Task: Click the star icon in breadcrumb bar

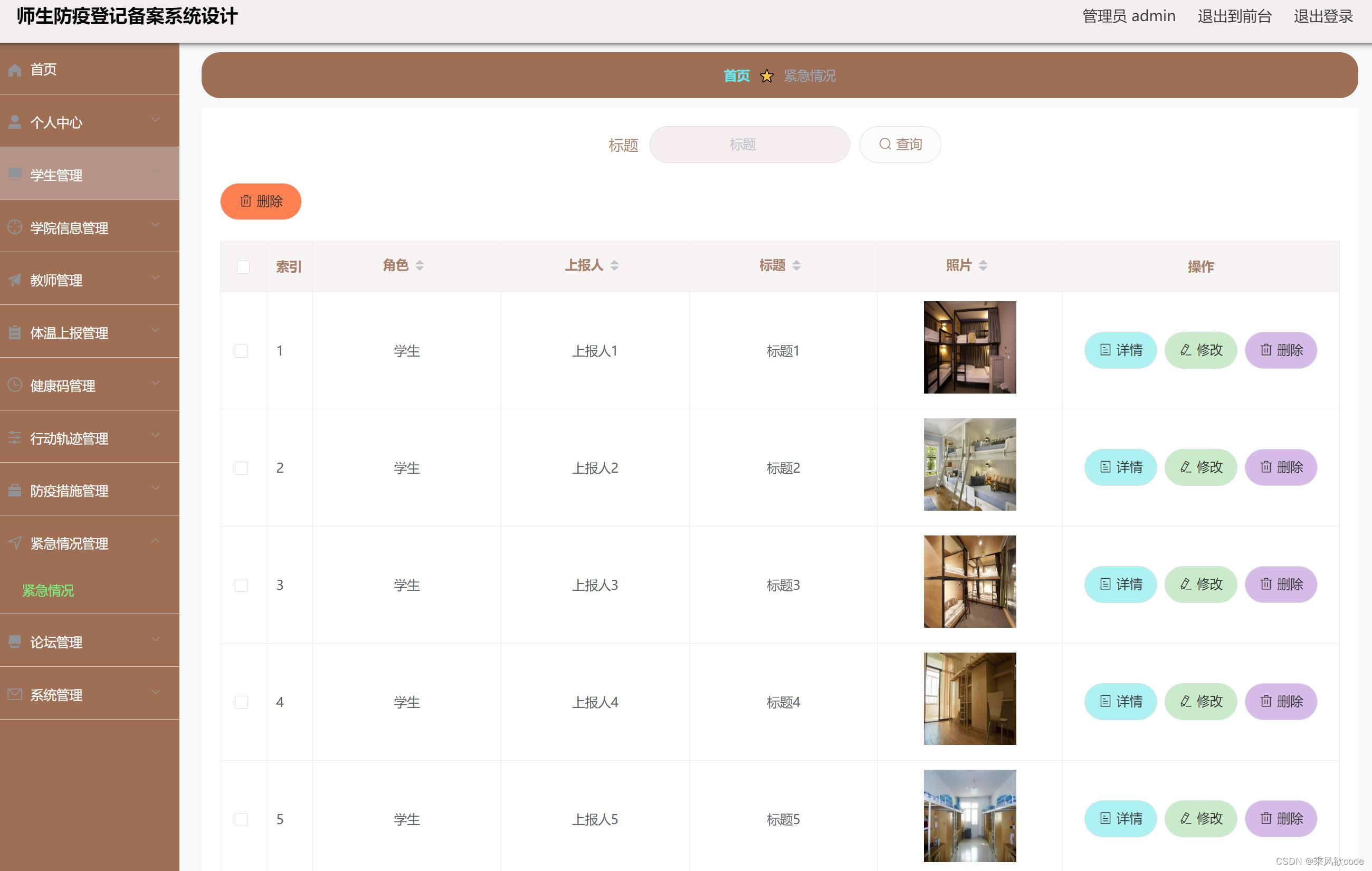Action: pos(767,76)
